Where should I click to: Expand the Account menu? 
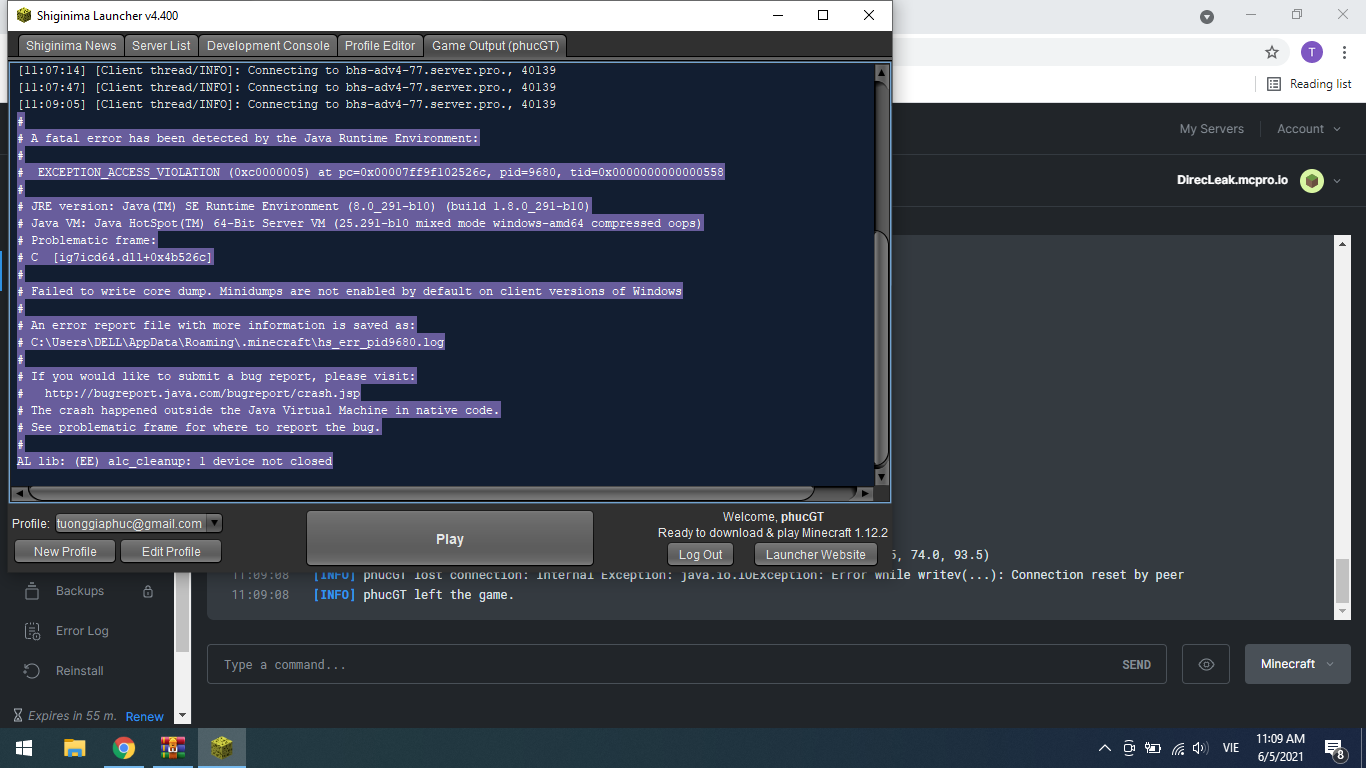pos(1307,129)
